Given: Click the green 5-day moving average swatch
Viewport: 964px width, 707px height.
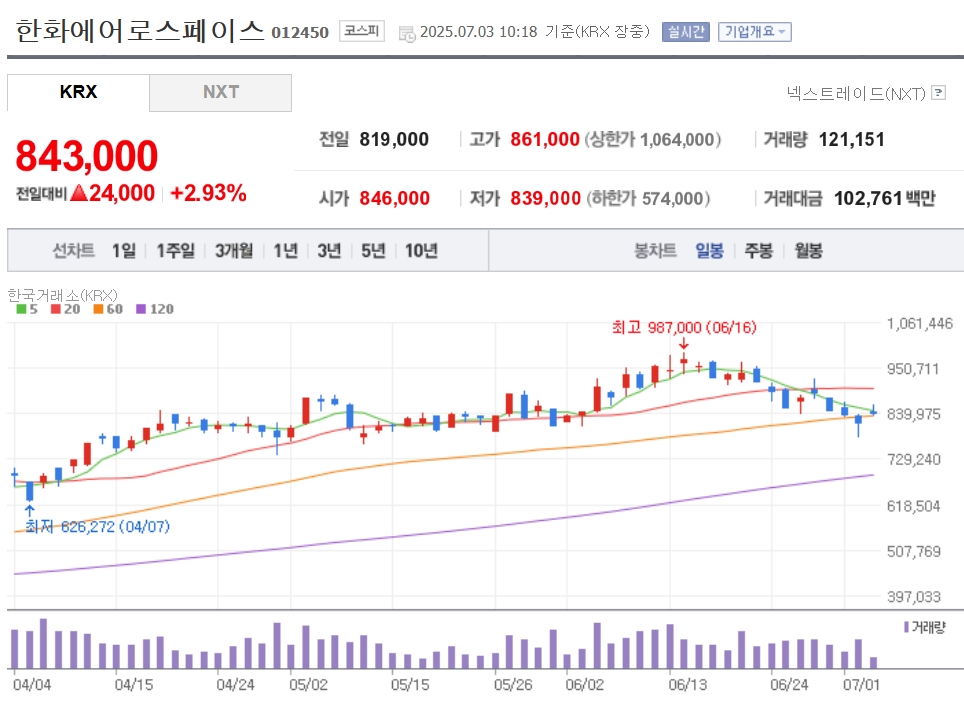Looking at the screenshot, I should [21, 309].
